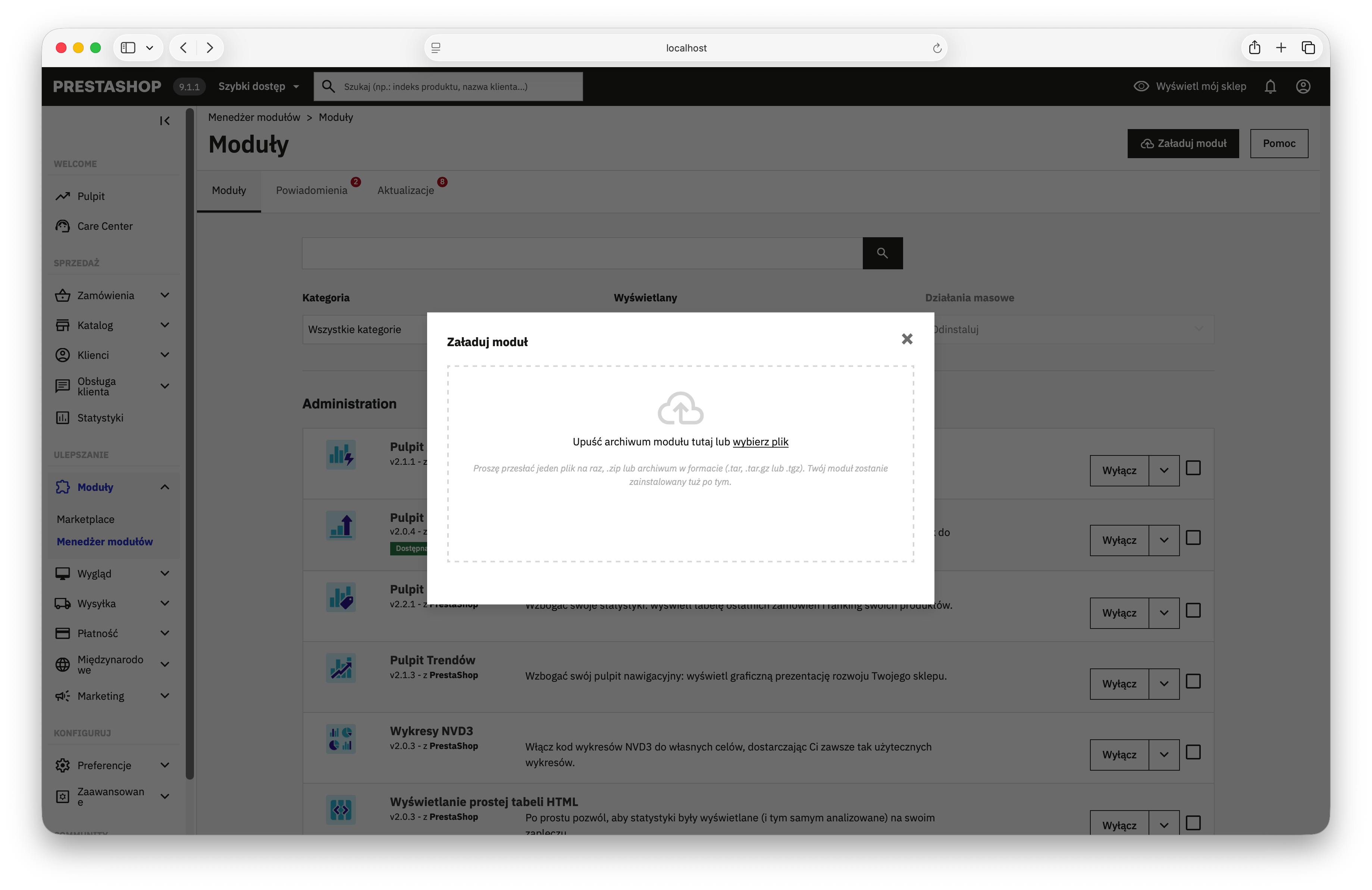This screenshot has height=890, width=1372.
Task: Click the Pomoc button
Action: (x=1279, y=144)
